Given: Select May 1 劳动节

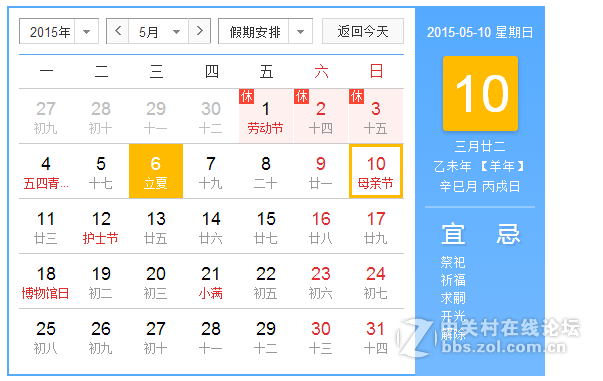Looking at the screenshot, I should [266, 116].
